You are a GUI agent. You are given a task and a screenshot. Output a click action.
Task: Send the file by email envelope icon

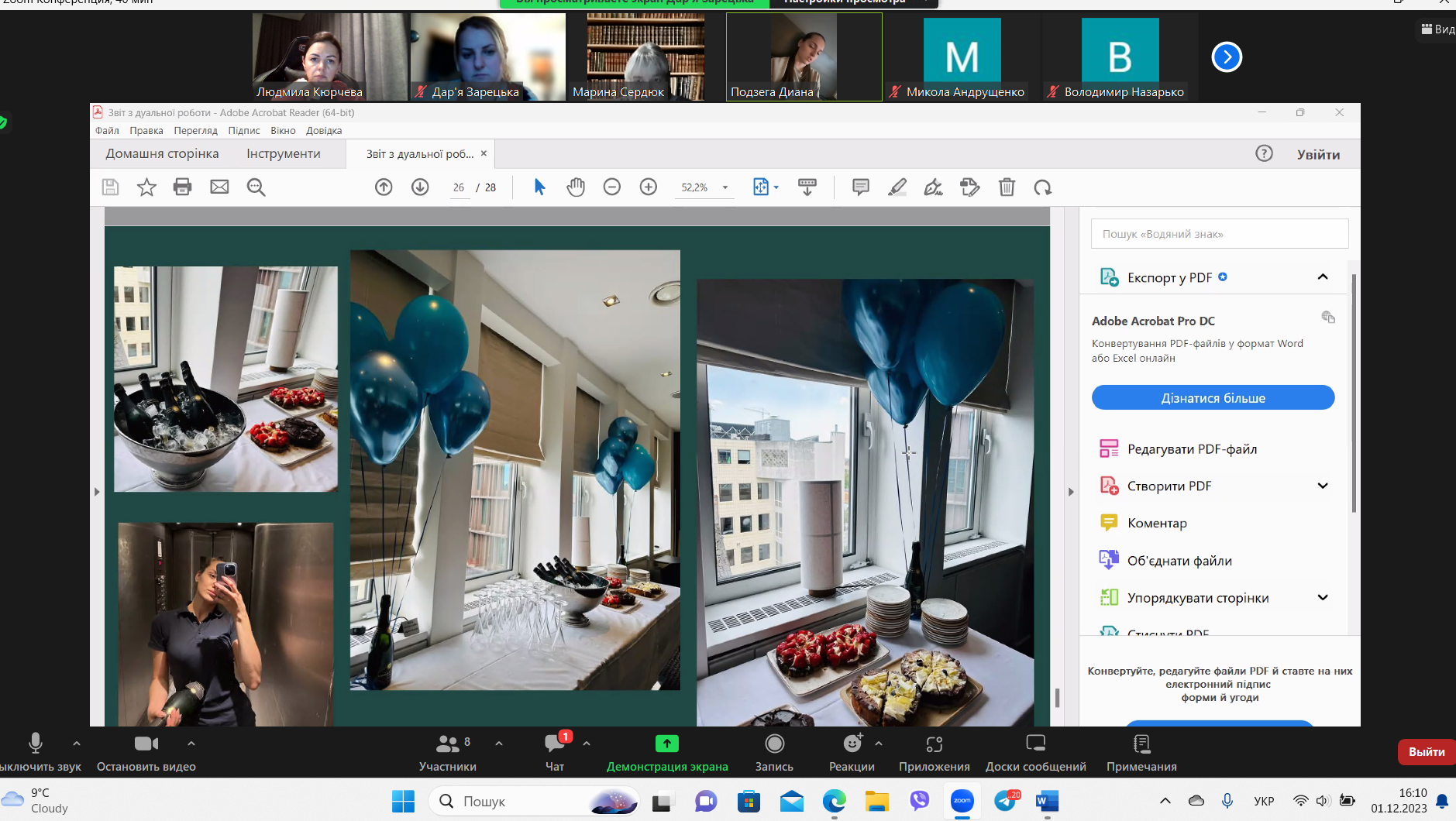(x=219, y=187)
